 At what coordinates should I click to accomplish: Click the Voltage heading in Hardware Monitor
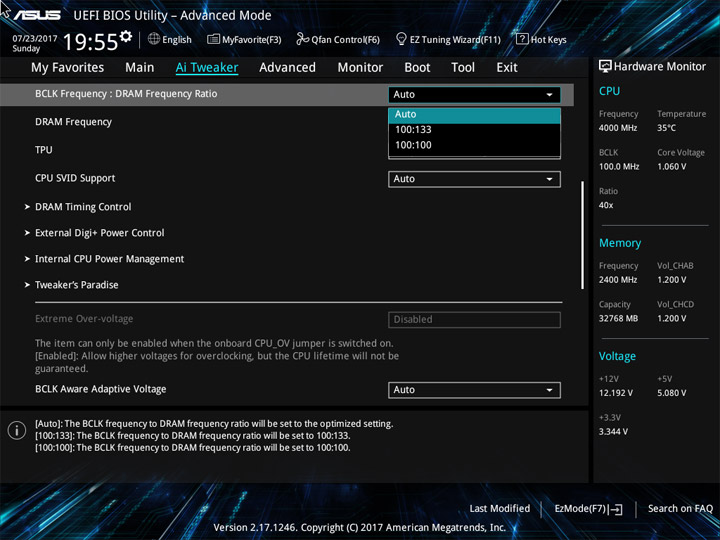[x=617, y=356]
